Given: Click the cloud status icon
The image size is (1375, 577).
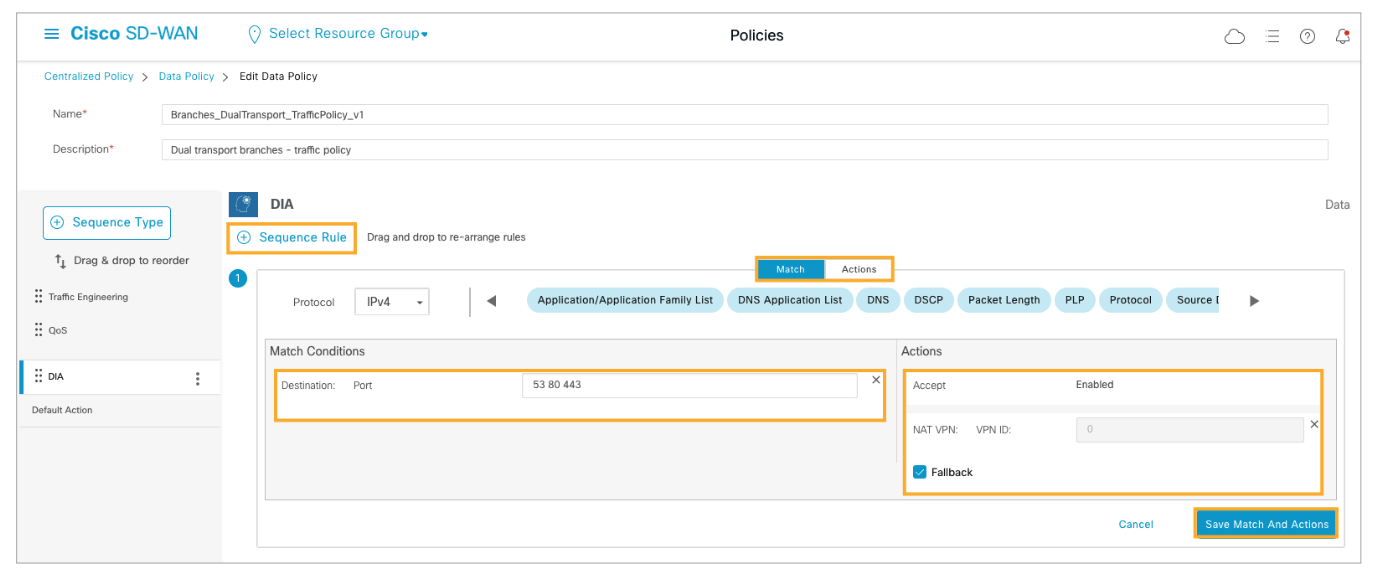Looking at the screenshot, I should (1235, 36).
